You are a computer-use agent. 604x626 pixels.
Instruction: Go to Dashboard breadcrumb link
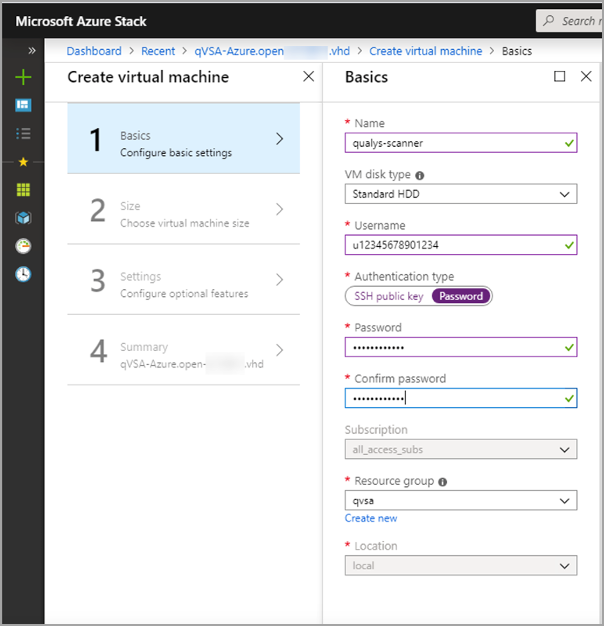coord(94,51)
